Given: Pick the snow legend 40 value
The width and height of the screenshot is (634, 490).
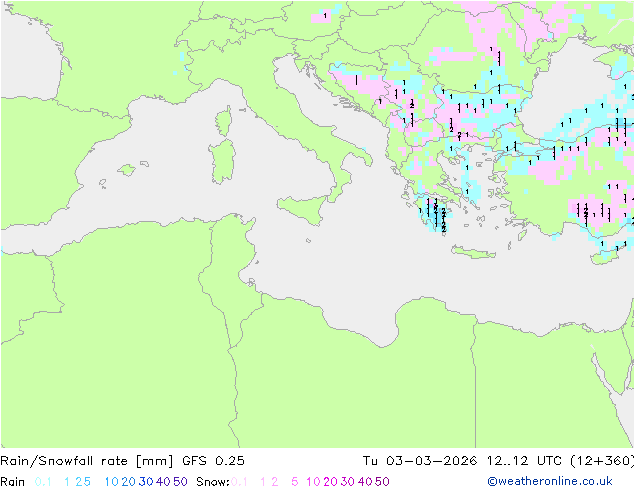Looking at the screenshot, I should click(x=365, y=482).
